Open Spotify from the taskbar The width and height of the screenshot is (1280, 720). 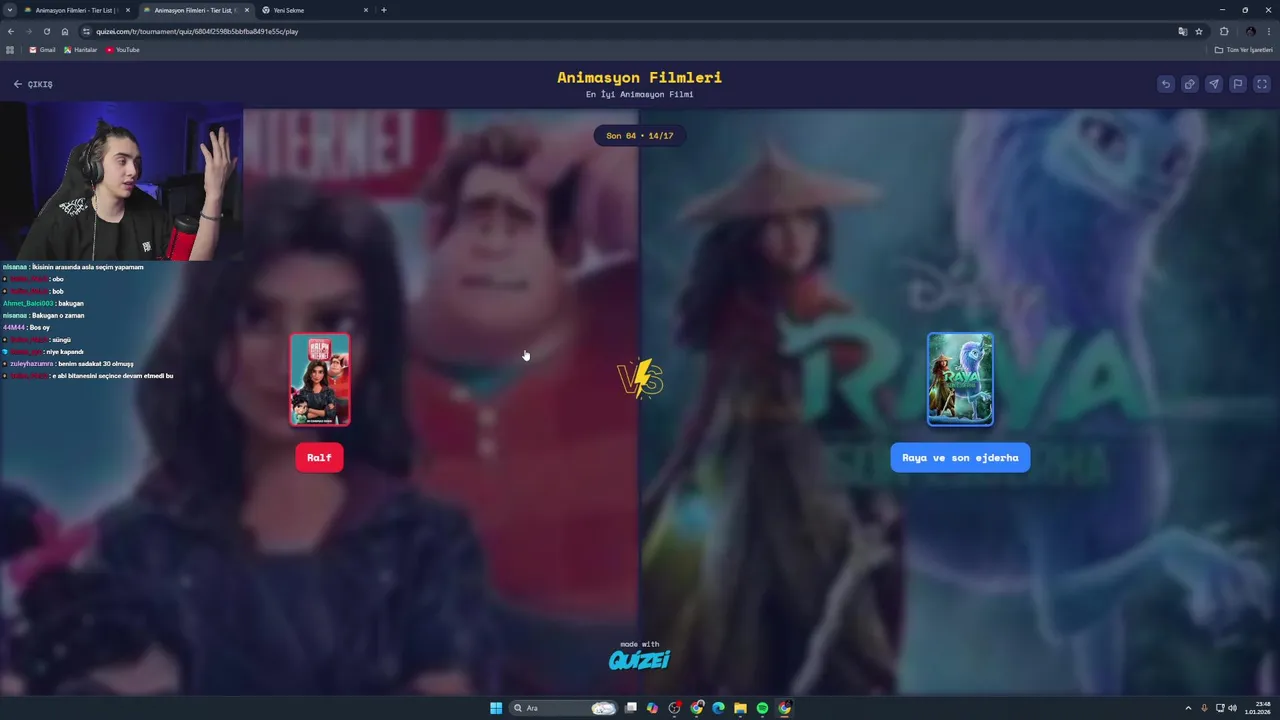[762, 708]
